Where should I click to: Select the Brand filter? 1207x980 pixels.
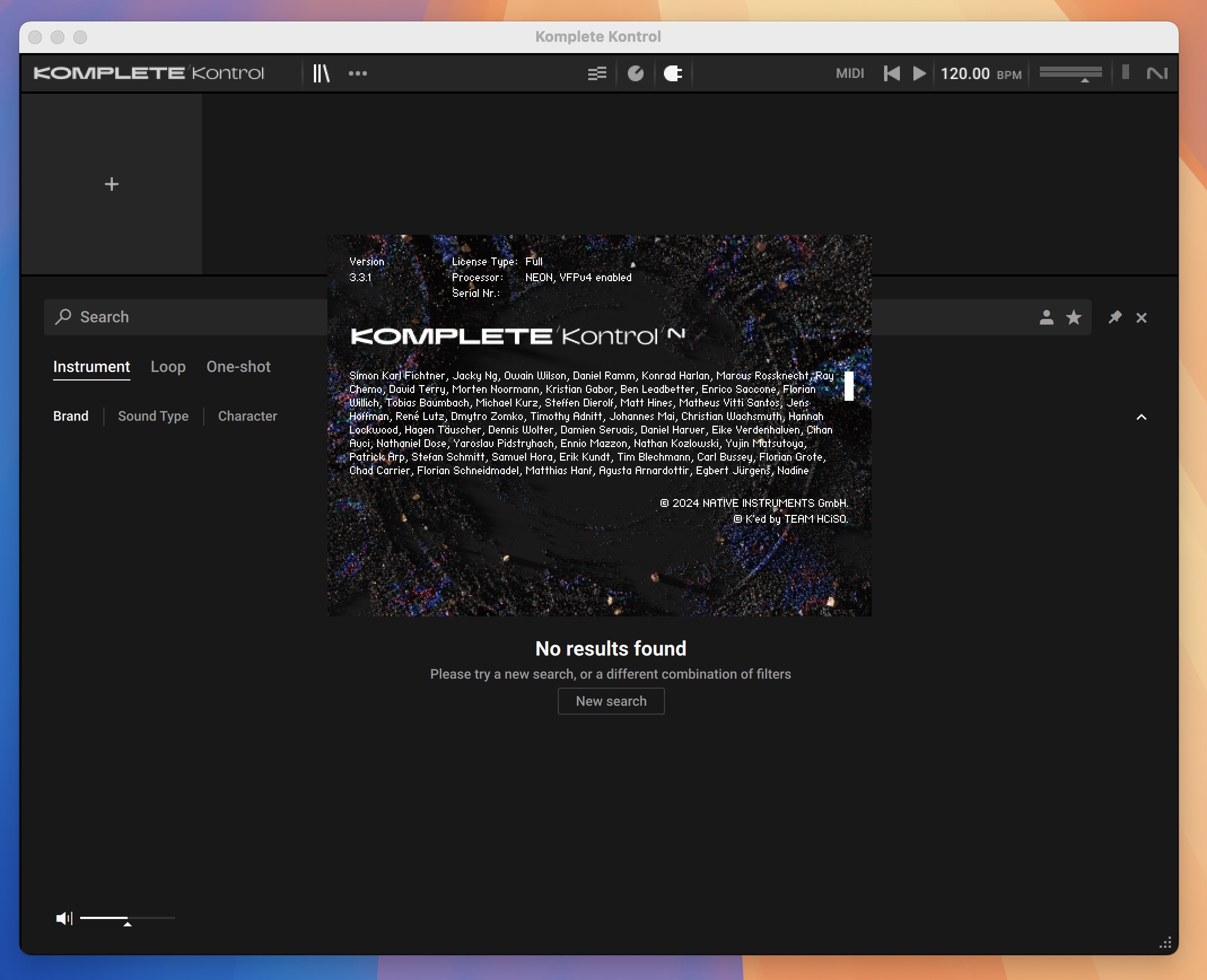[x=71, y=416]
